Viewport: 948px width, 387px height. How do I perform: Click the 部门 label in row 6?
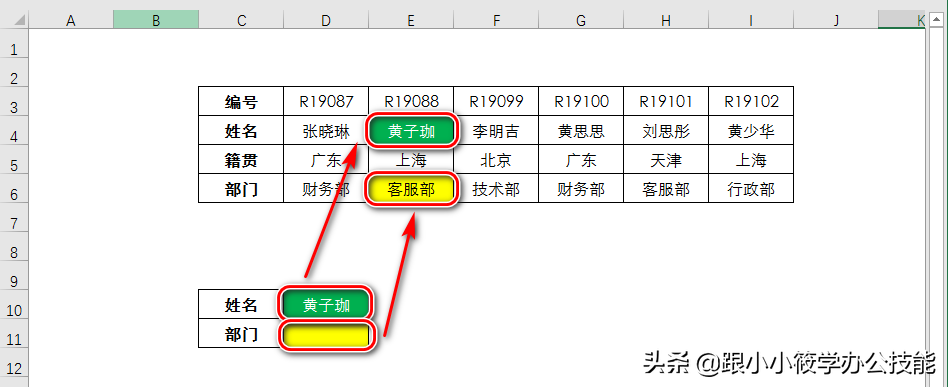241,188
